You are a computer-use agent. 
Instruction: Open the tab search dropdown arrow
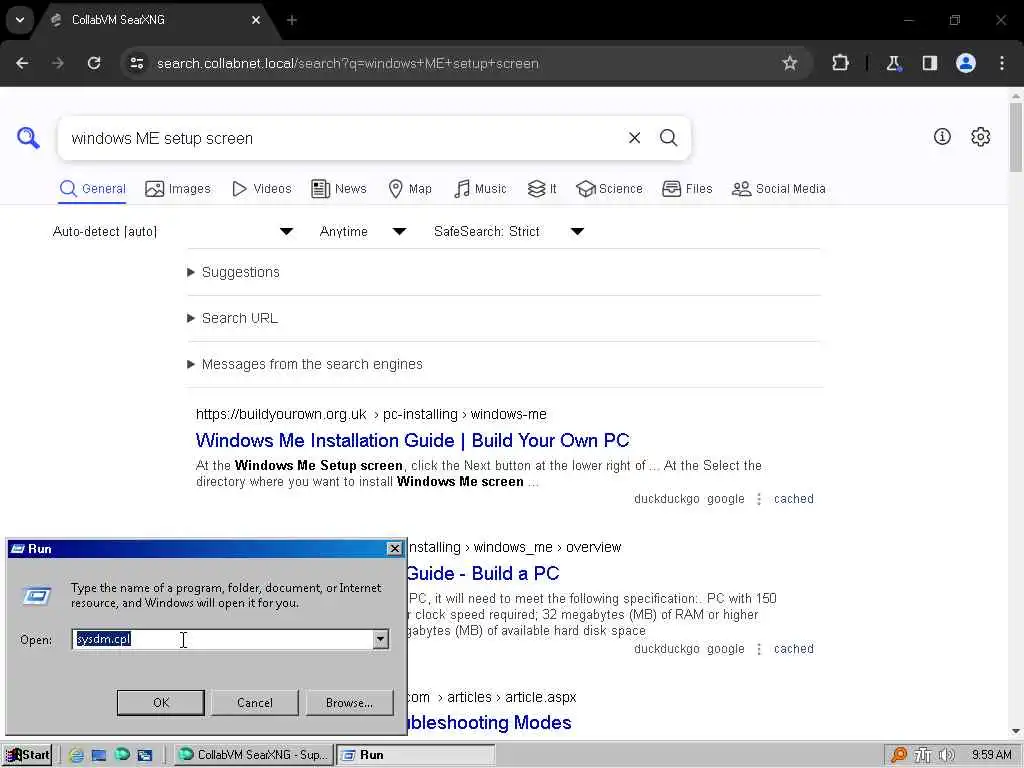click(x=20, y=20)
